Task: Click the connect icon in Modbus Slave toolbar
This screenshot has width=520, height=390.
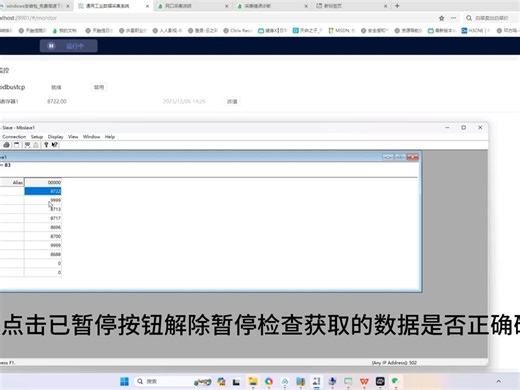Action: click(x=27, y=145)
